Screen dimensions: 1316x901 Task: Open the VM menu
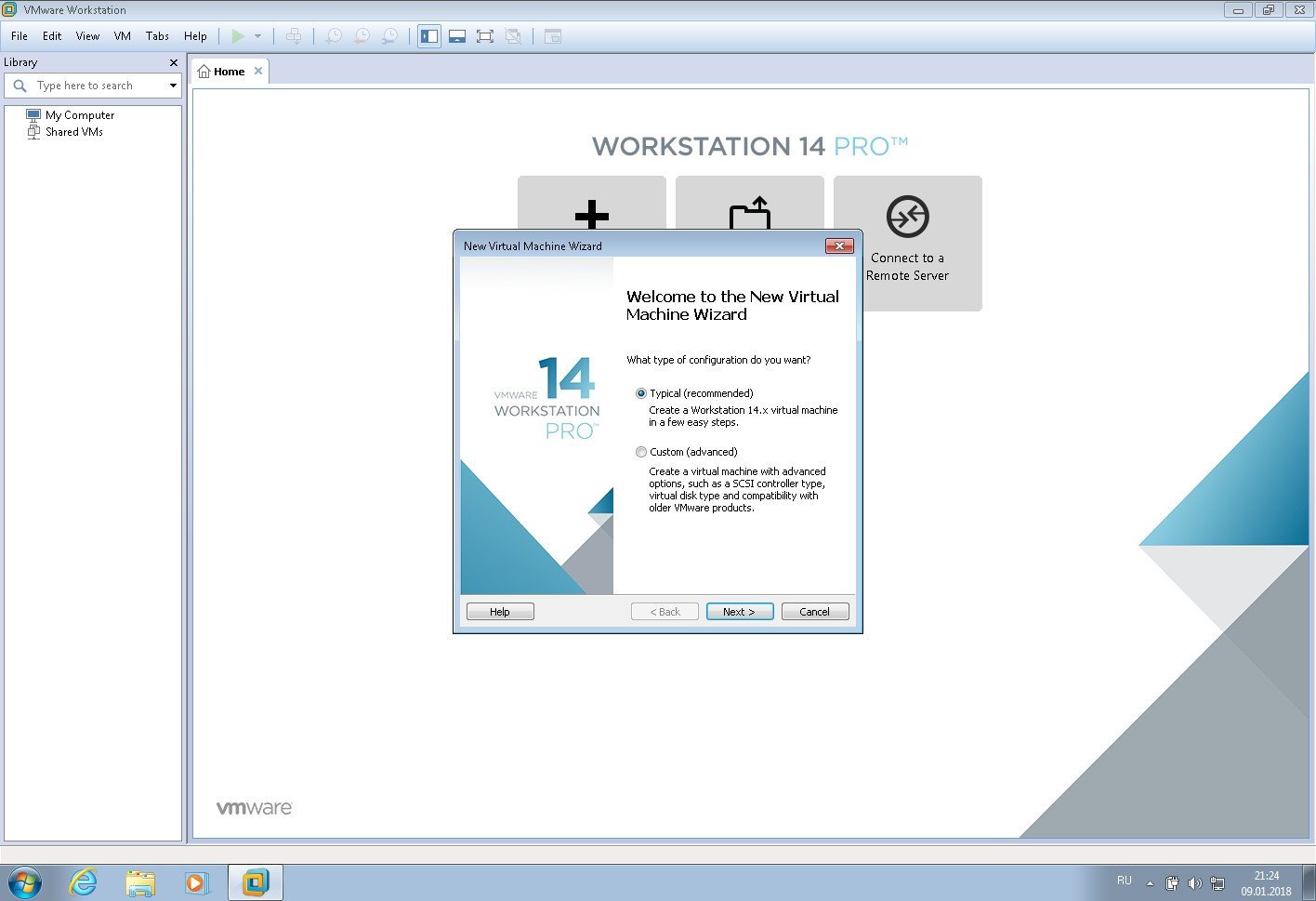pos(122,36)
